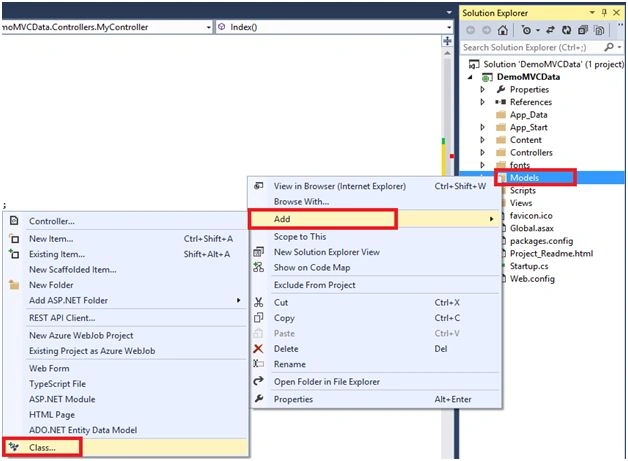Expand the References node
The height and width of the screenshot is (461, 628).
pyautogui.click(x=482, y=102)
